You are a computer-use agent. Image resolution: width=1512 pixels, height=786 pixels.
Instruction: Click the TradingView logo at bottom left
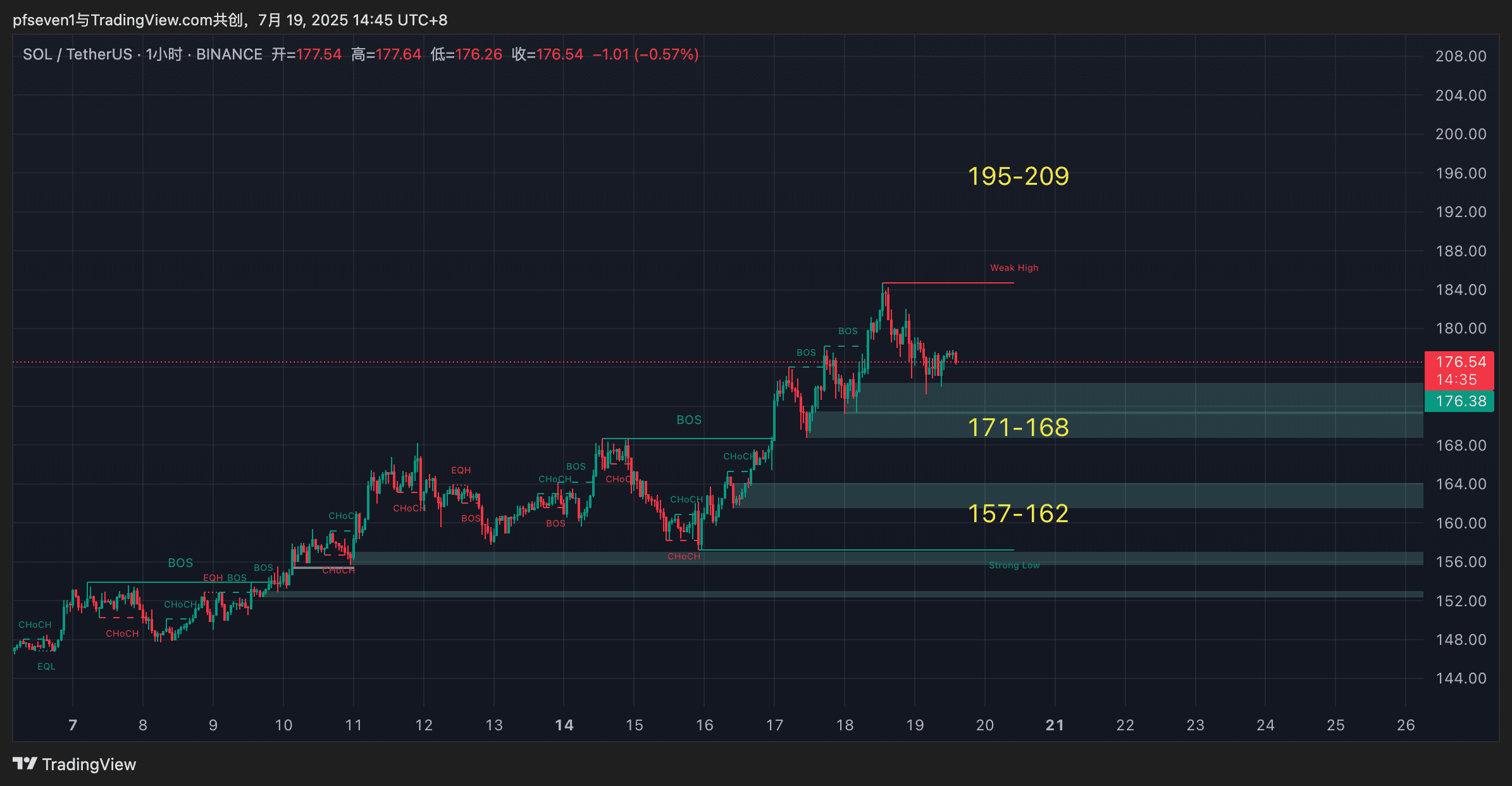74,764
